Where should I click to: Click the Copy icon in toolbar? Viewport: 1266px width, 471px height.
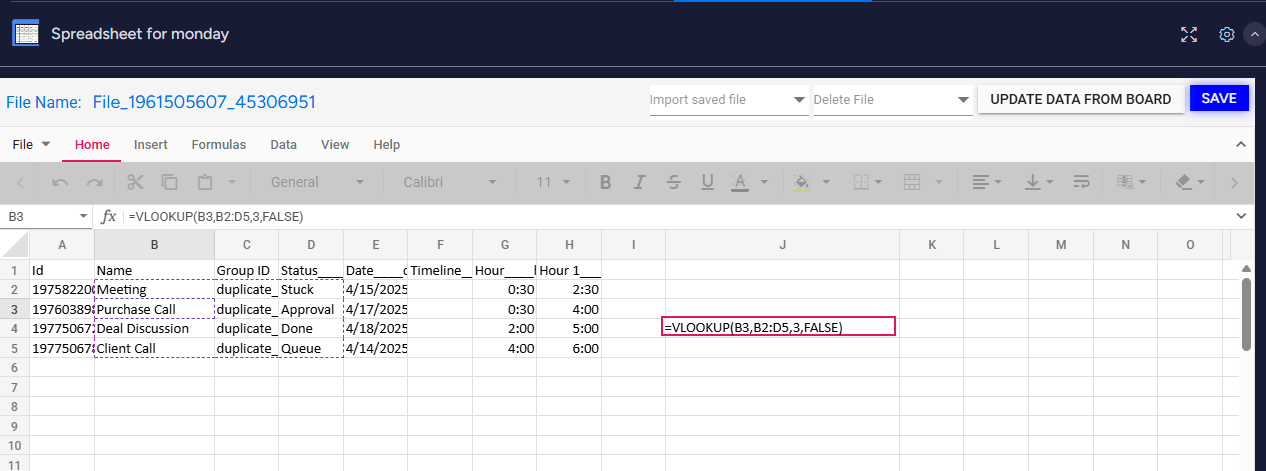coord(170,182)
